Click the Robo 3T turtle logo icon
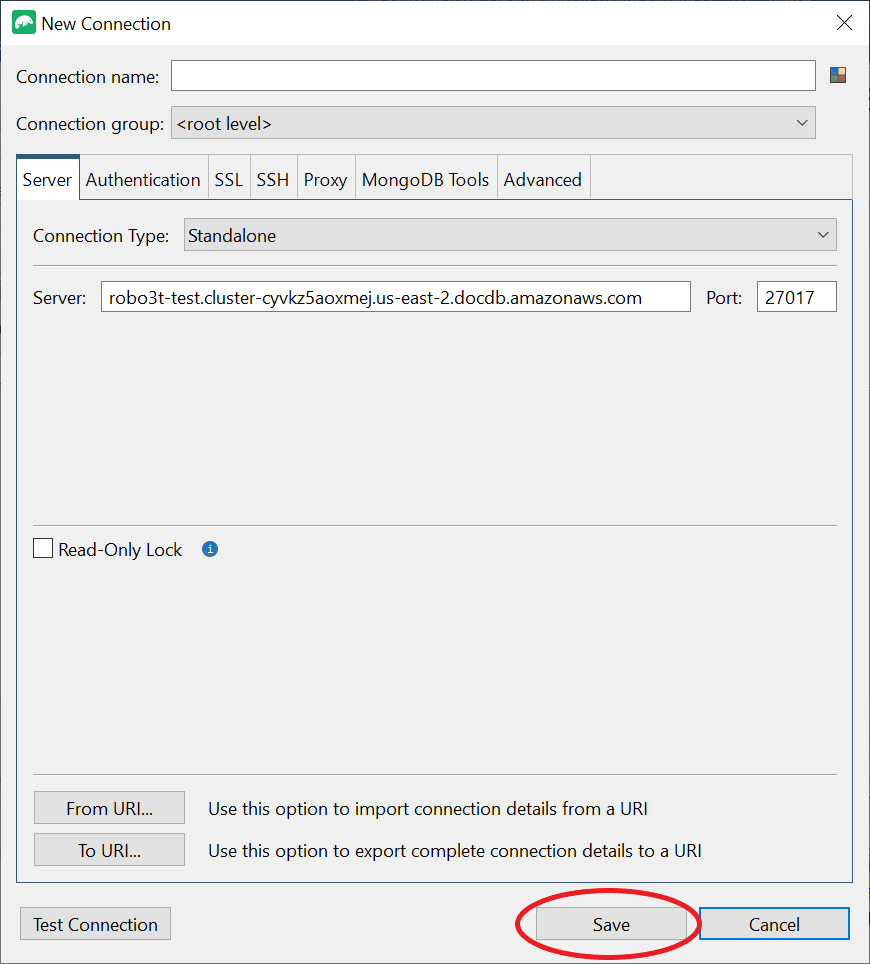Screen dimensions: 870x964 22,22
